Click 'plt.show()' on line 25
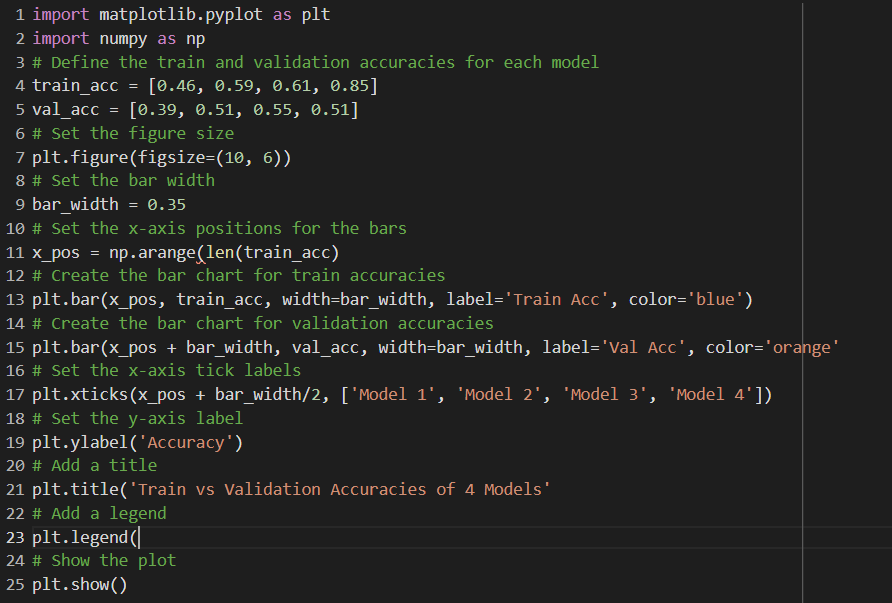This screenshot has width=892, height=603. tap(80, 584)
